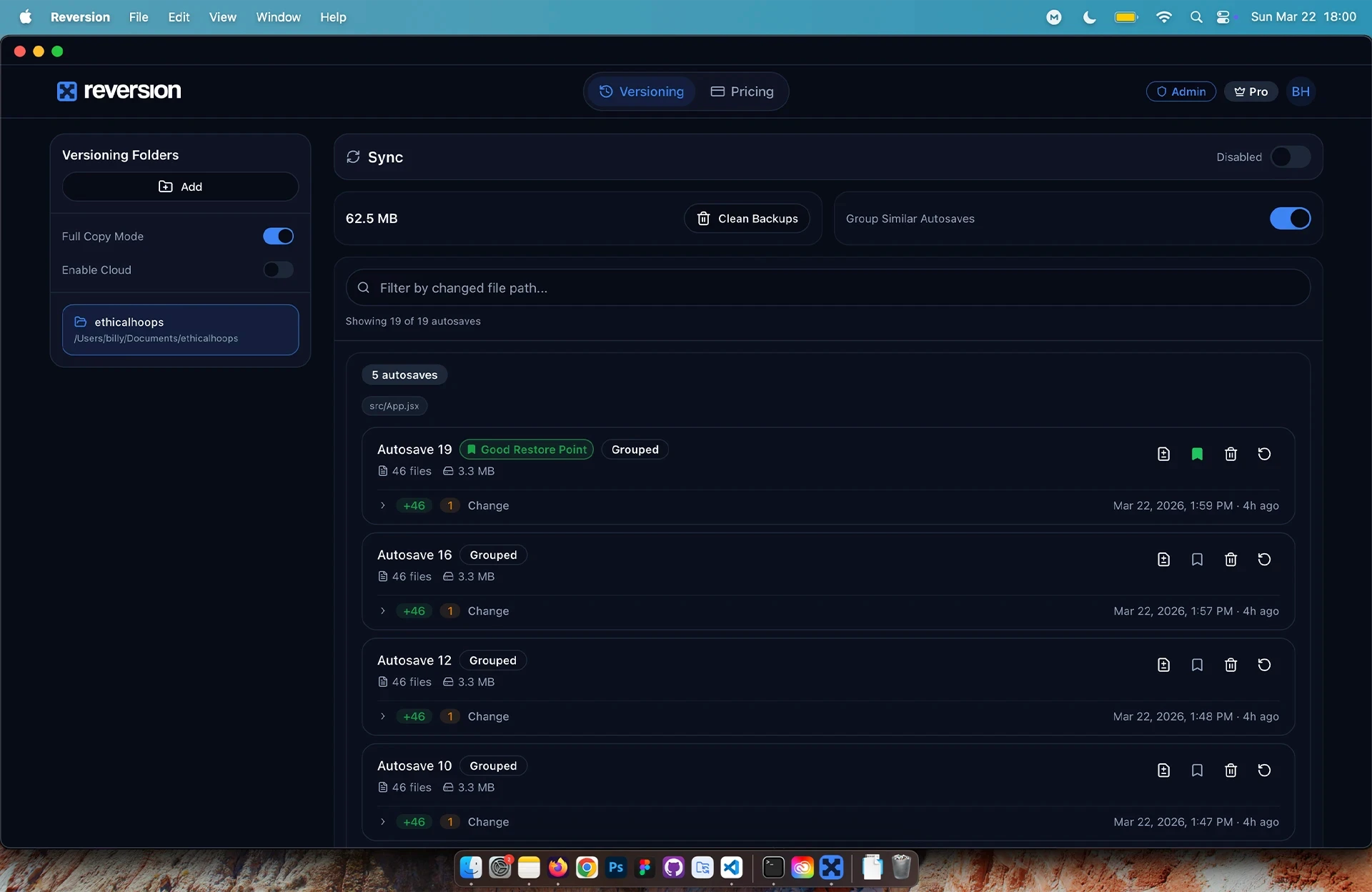Click the Sync refresh icon

point(353,157)
